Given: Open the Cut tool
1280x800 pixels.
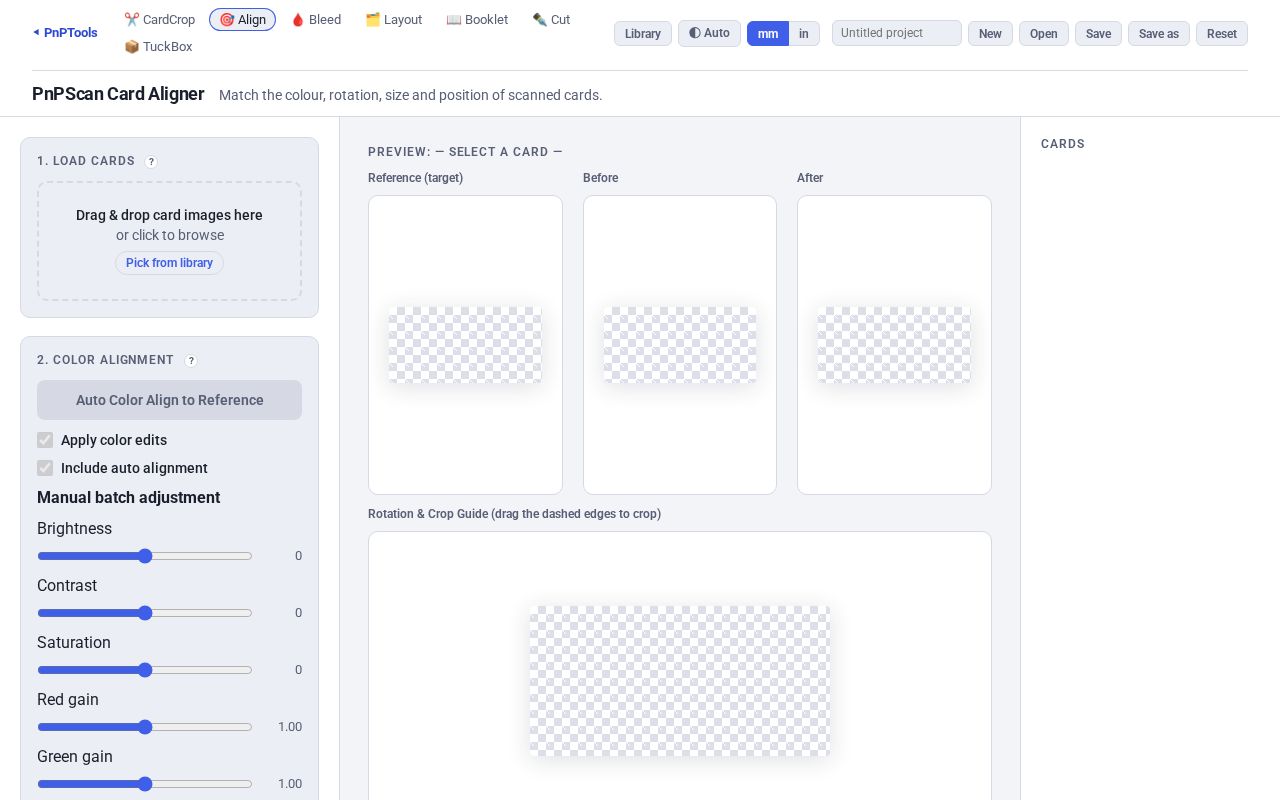Looking at the screenshot, I should (551, 20).
